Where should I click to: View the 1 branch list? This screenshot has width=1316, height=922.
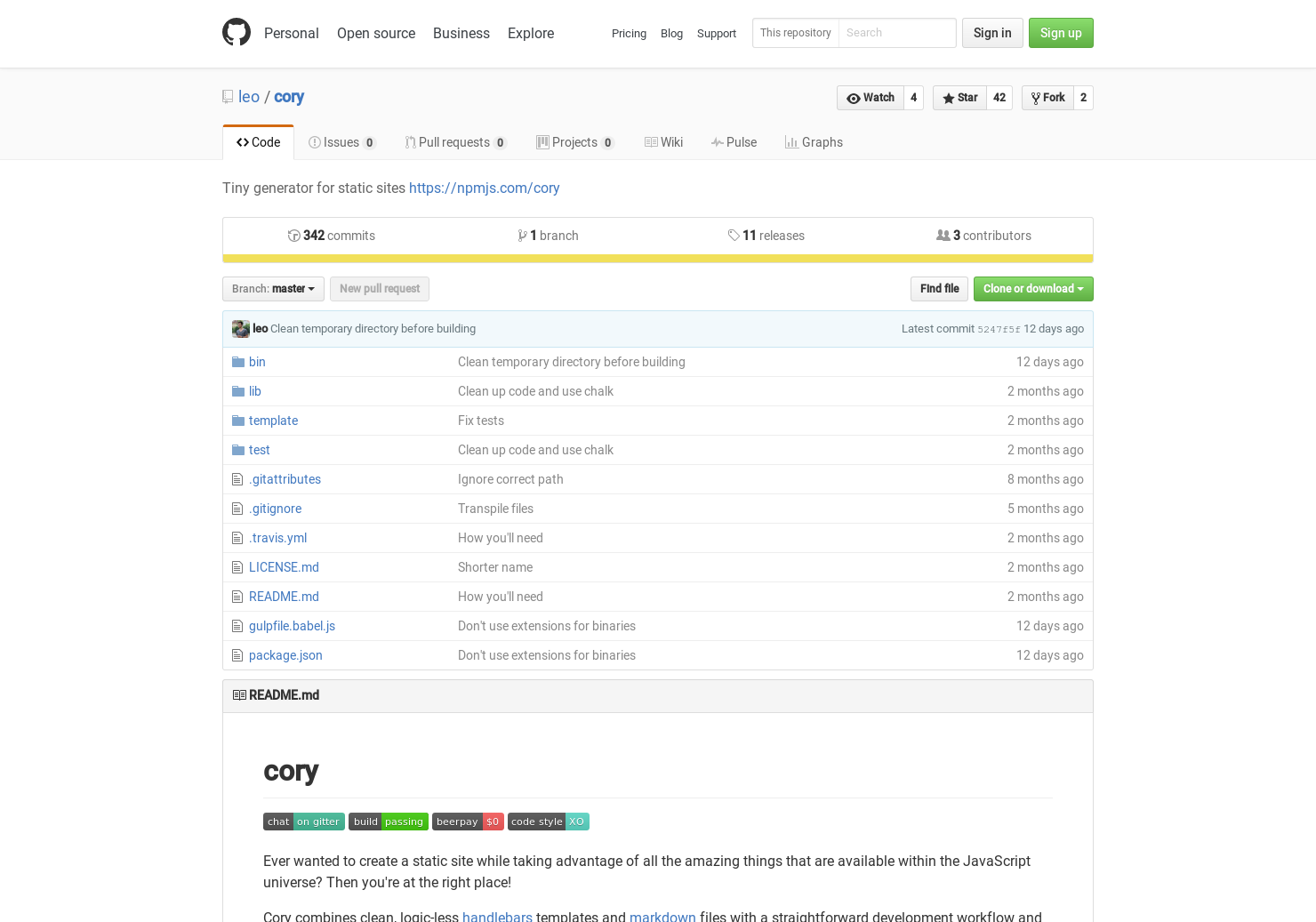click(x=548, y=236)
